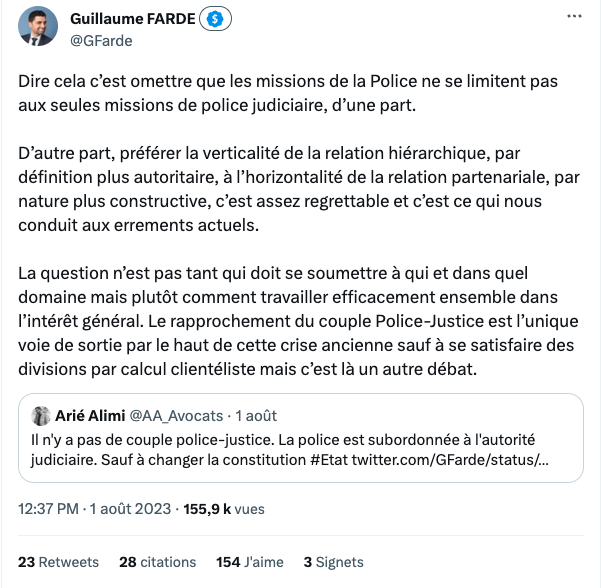
Task: Click the @GFarde handle
Action: tap(101, 41)
